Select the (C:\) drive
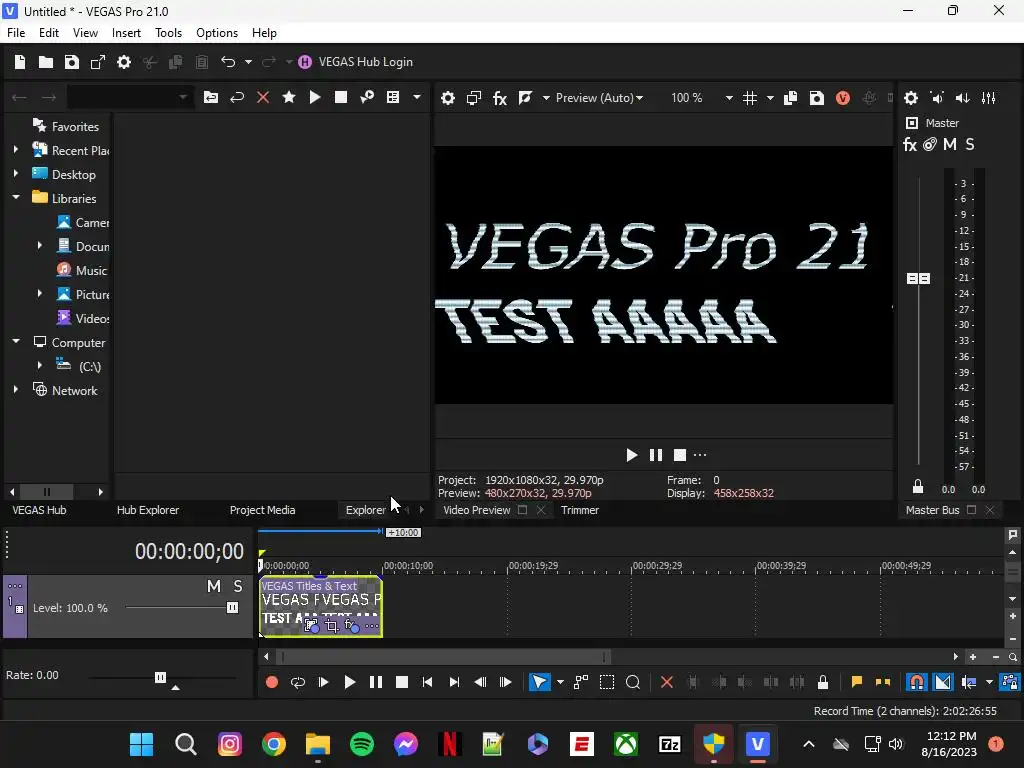Image resolution: width=1024 pixels, height=768 pixels. (x=78, y=366)
